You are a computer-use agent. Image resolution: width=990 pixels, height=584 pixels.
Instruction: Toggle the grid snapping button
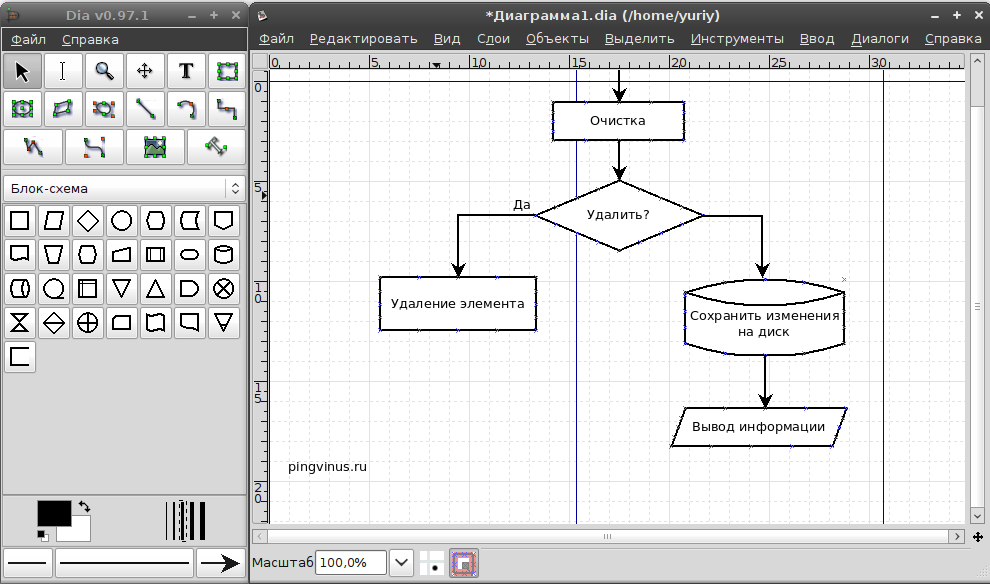click(432, 563)
